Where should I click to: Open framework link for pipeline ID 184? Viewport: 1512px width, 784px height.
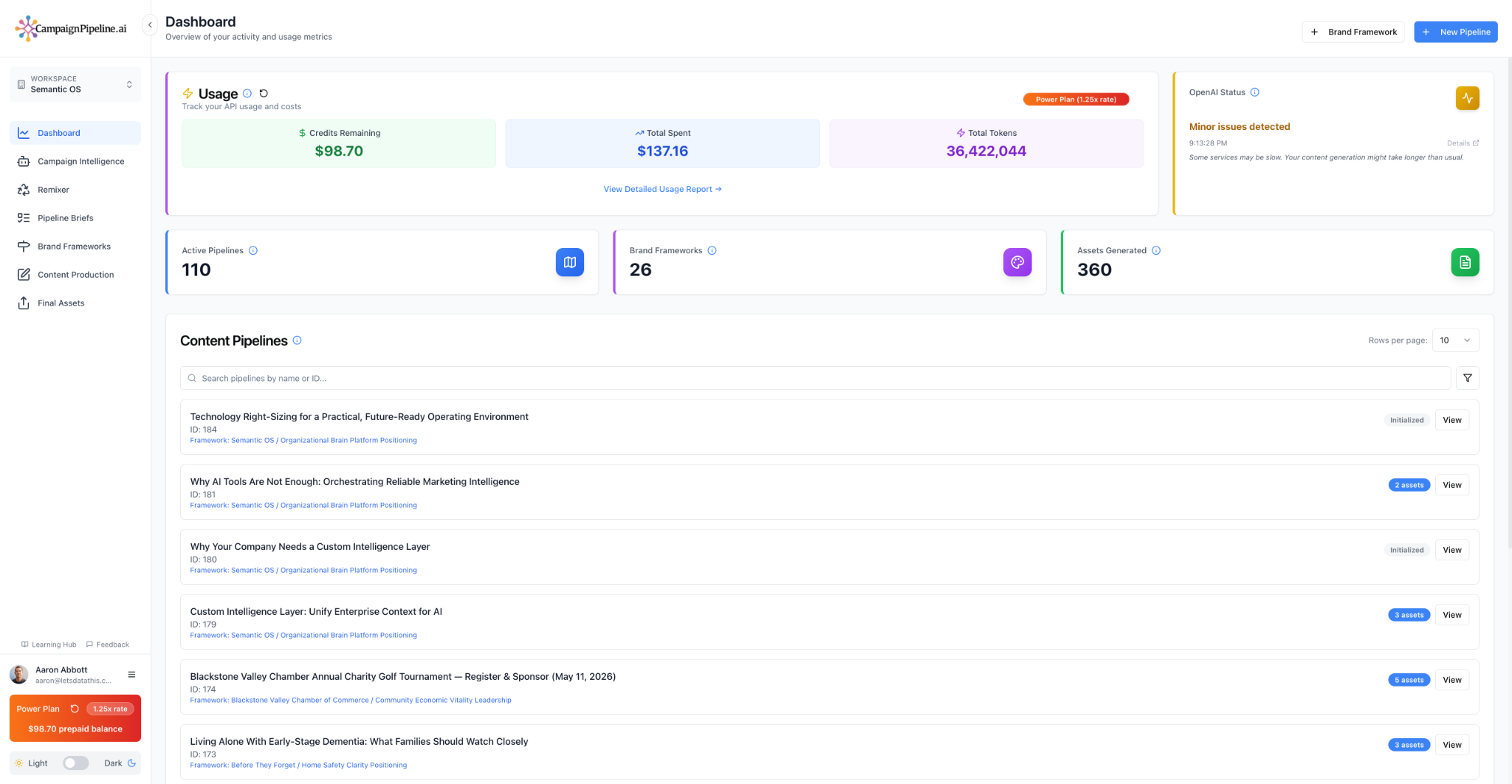303,440
